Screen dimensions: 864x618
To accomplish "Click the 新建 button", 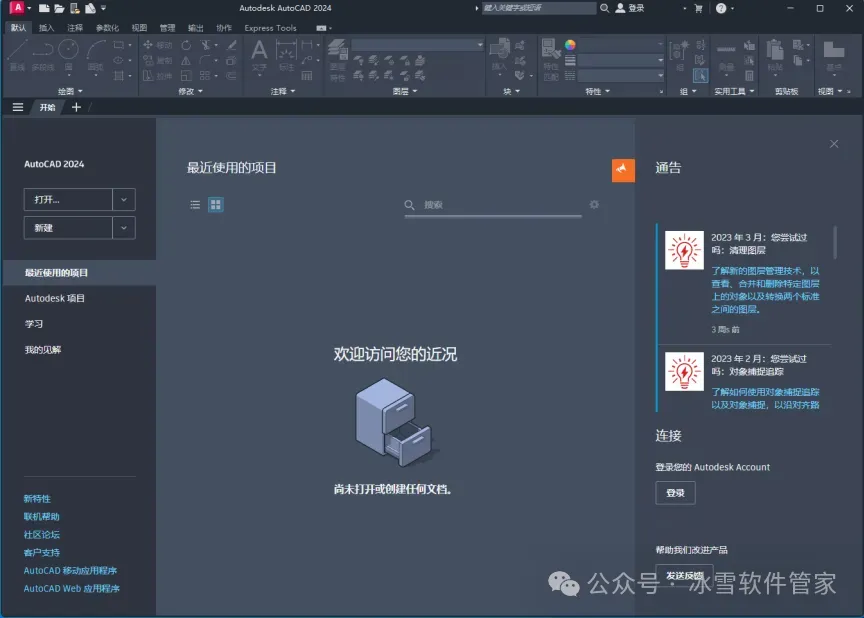I will coord(68,227).
